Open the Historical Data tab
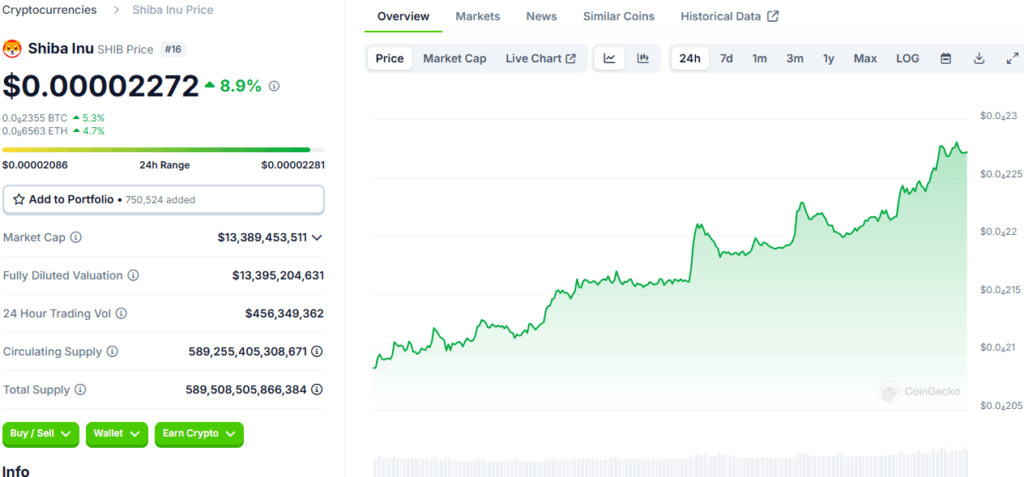 pyautogui.click(x=729, y=16)
